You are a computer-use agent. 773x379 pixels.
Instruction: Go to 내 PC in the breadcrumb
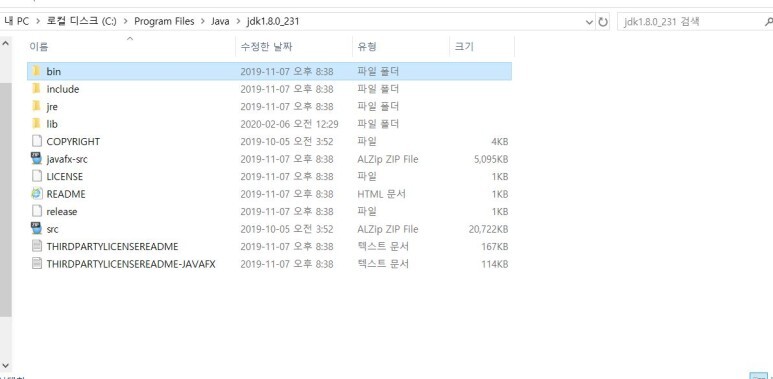(x=17, y=22)
